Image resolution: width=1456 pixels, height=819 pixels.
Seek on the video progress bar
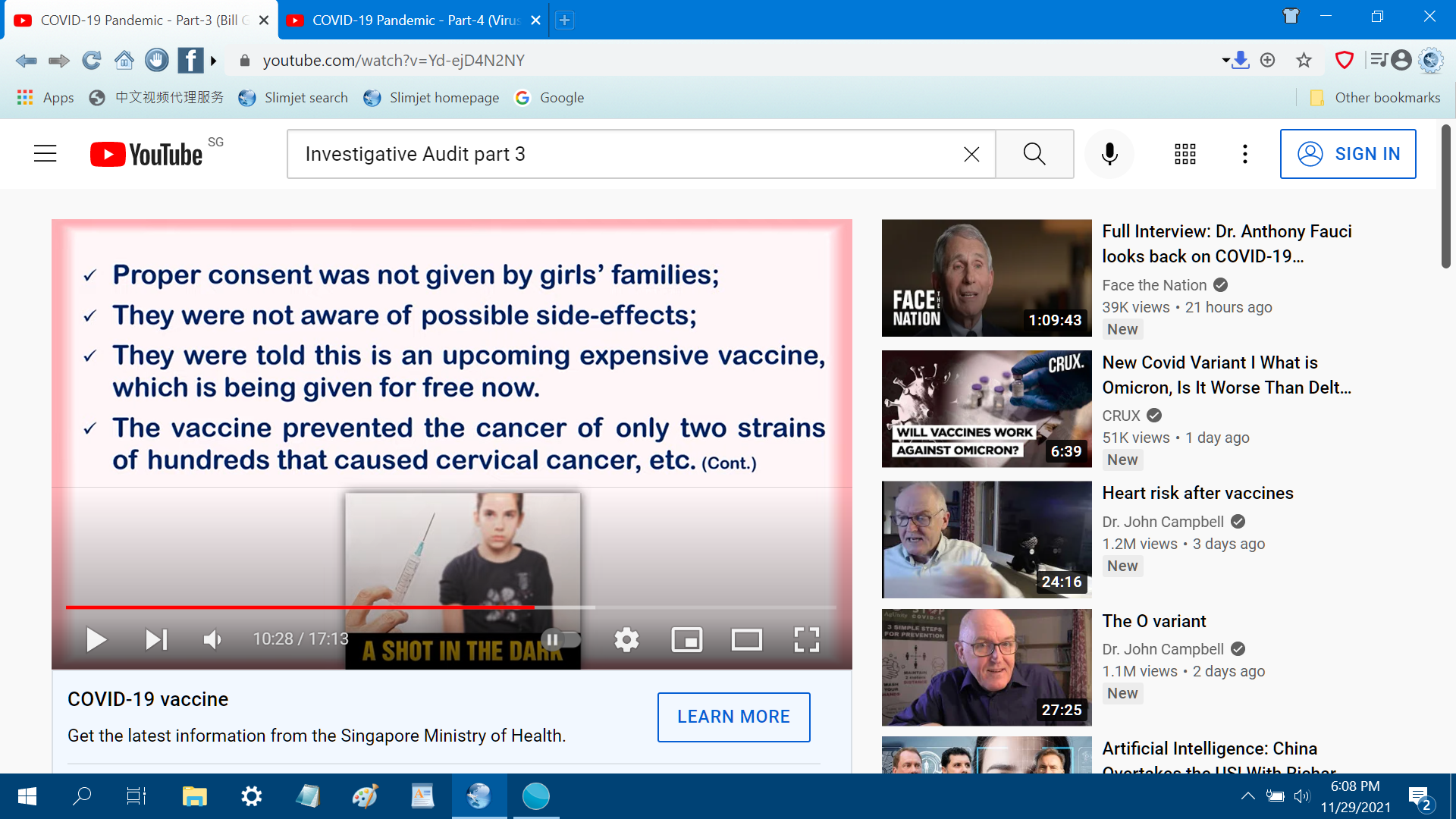pyautogui.click(x=451, y=607)
